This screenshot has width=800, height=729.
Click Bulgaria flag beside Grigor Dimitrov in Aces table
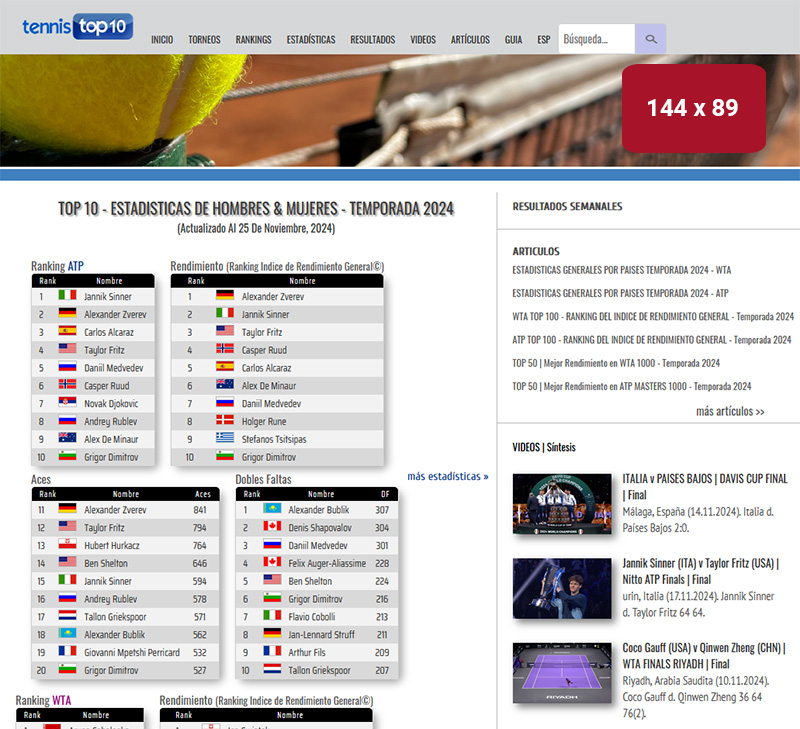click(67, 669)
